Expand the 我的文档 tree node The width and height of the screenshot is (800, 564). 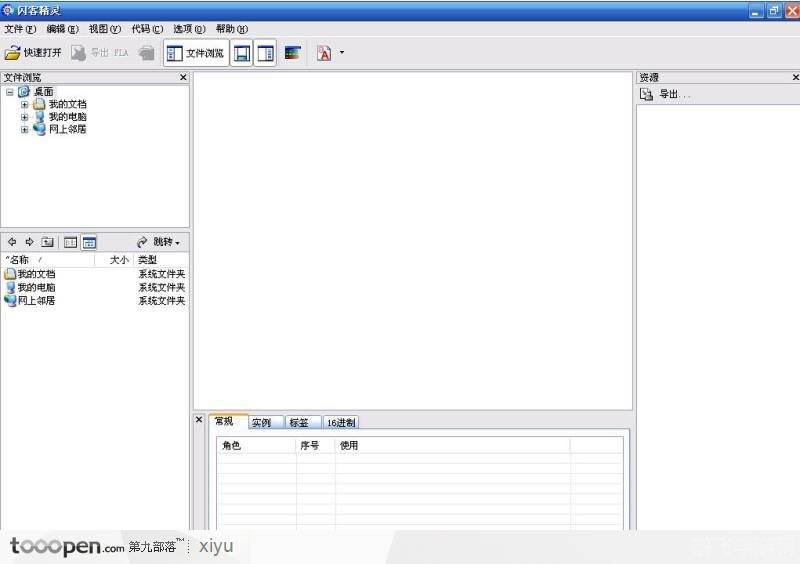coord(25,104)
